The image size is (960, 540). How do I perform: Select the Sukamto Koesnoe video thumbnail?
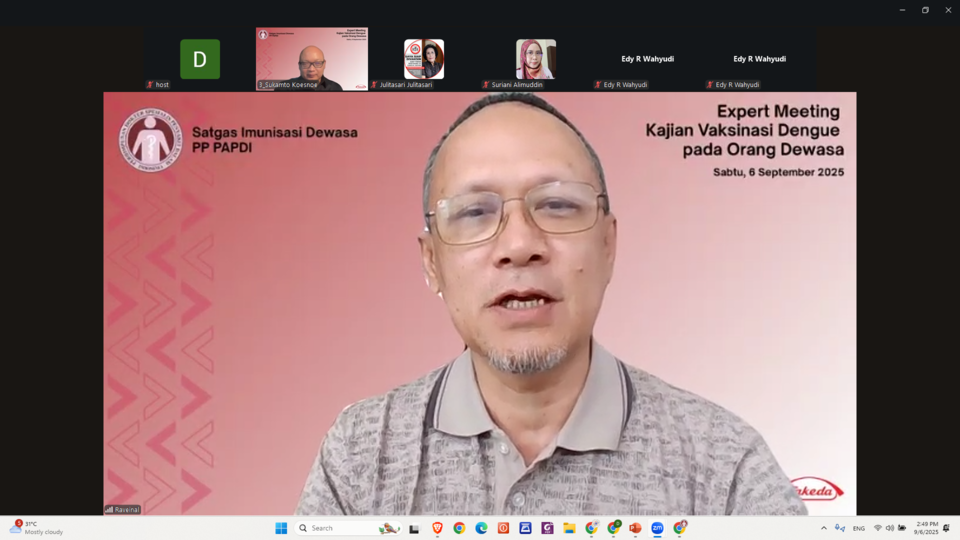pos(312,59)
